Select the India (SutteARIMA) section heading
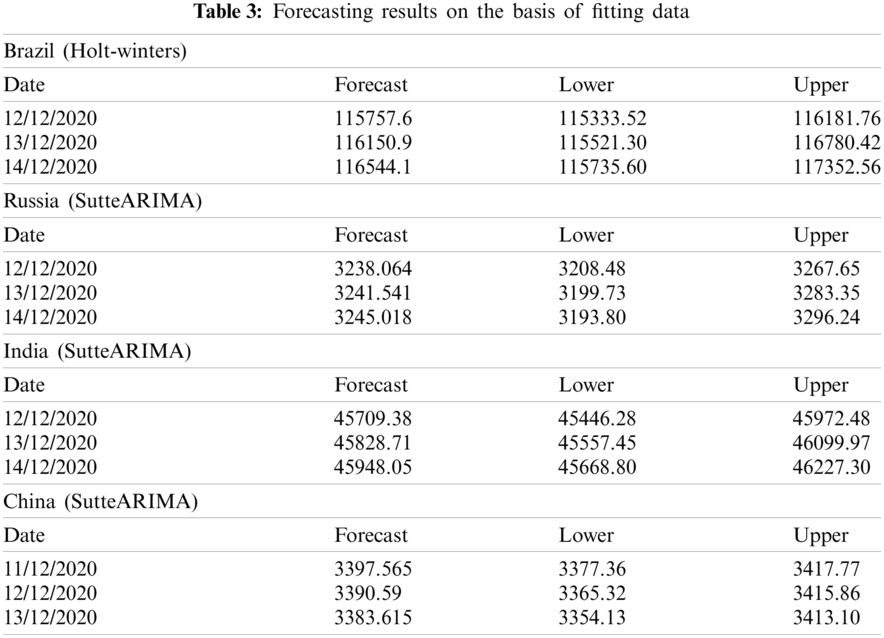The image size is (884, 638). tap(98, 351)
